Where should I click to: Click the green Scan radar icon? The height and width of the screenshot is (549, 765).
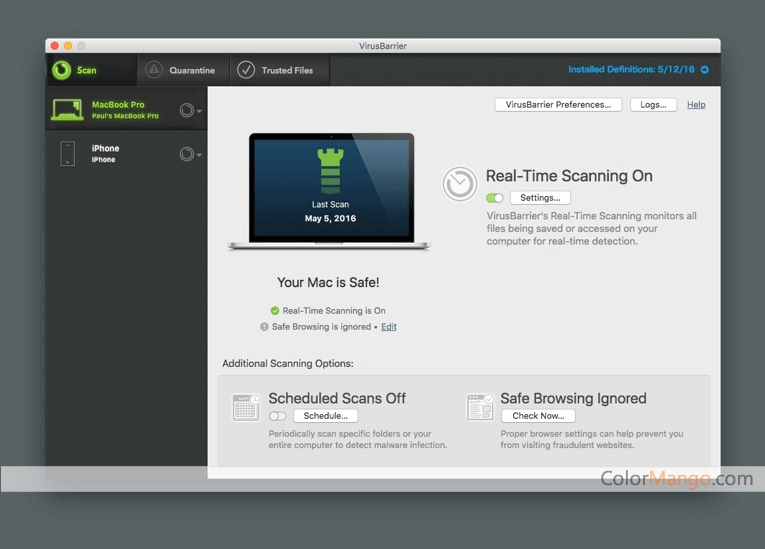click(61, 70)
